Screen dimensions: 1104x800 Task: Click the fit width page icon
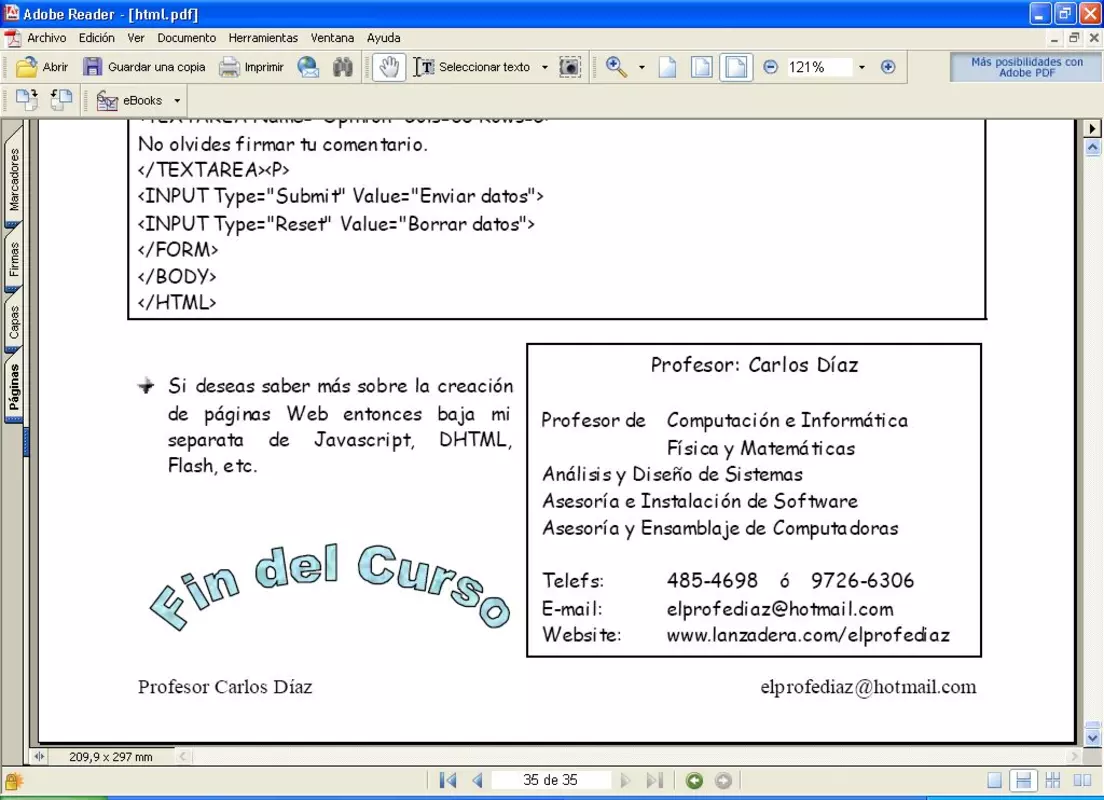736,67
